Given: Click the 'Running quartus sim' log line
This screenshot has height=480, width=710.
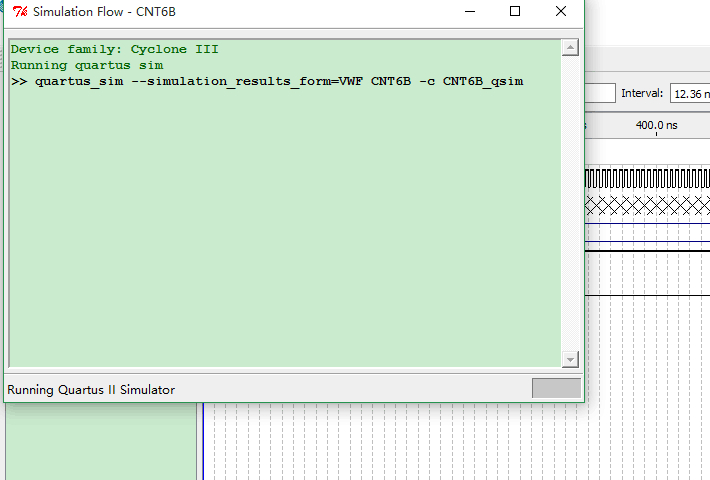Looking at the screenshot, I should click(x=87, y=65).
